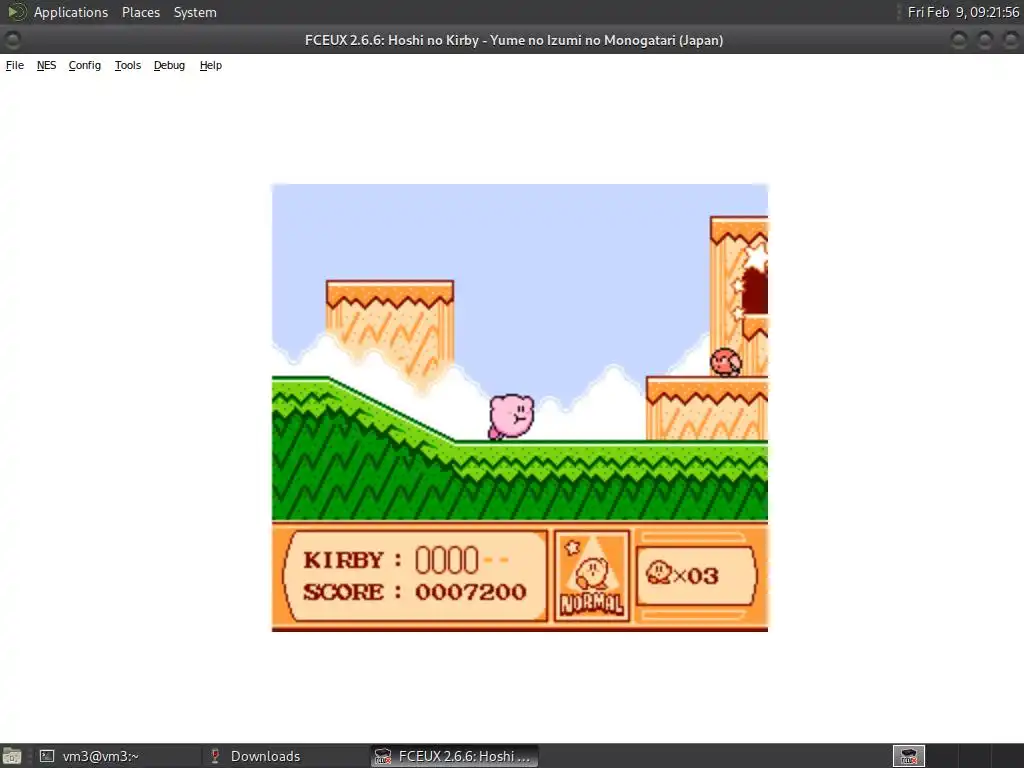Open the System menu in top panel
Image resolution: width=1024 pixels, height=768 pixels.
(195, 12)
